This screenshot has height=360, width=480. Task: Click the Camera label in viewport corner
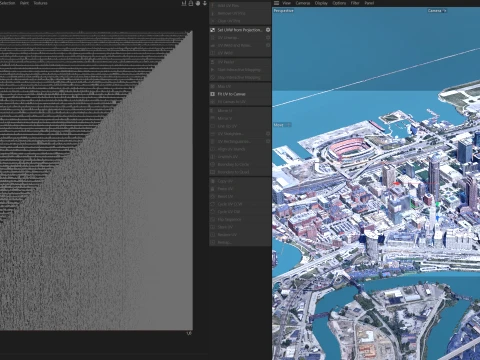click(437, 11)
